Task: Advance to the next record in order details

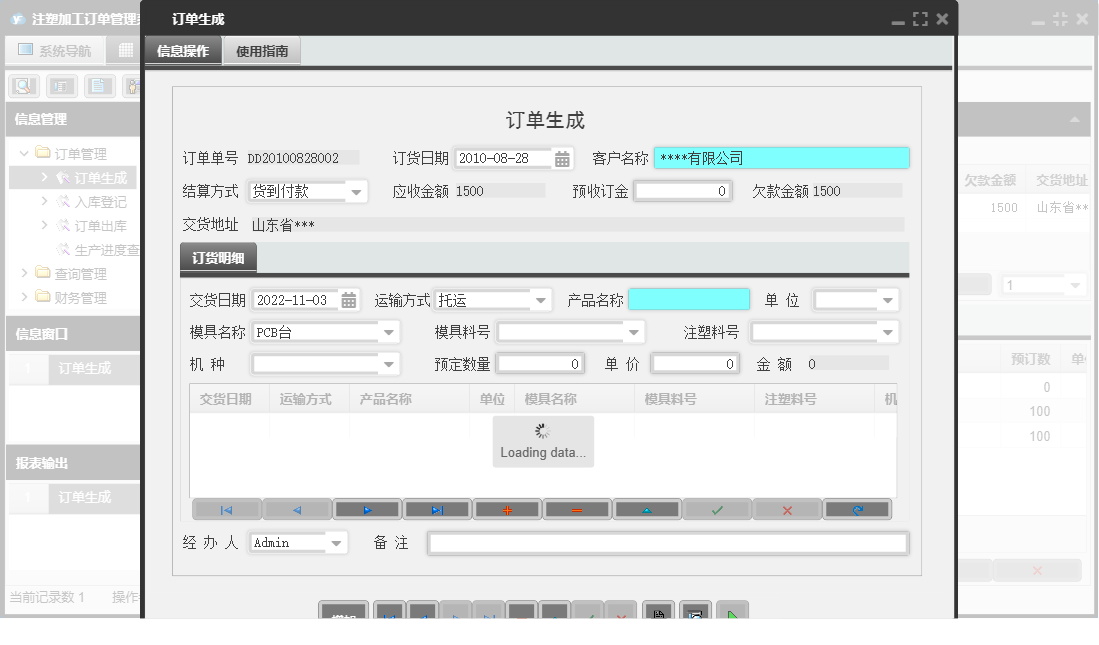Action: pyautogui.click(x=367, y=509)
